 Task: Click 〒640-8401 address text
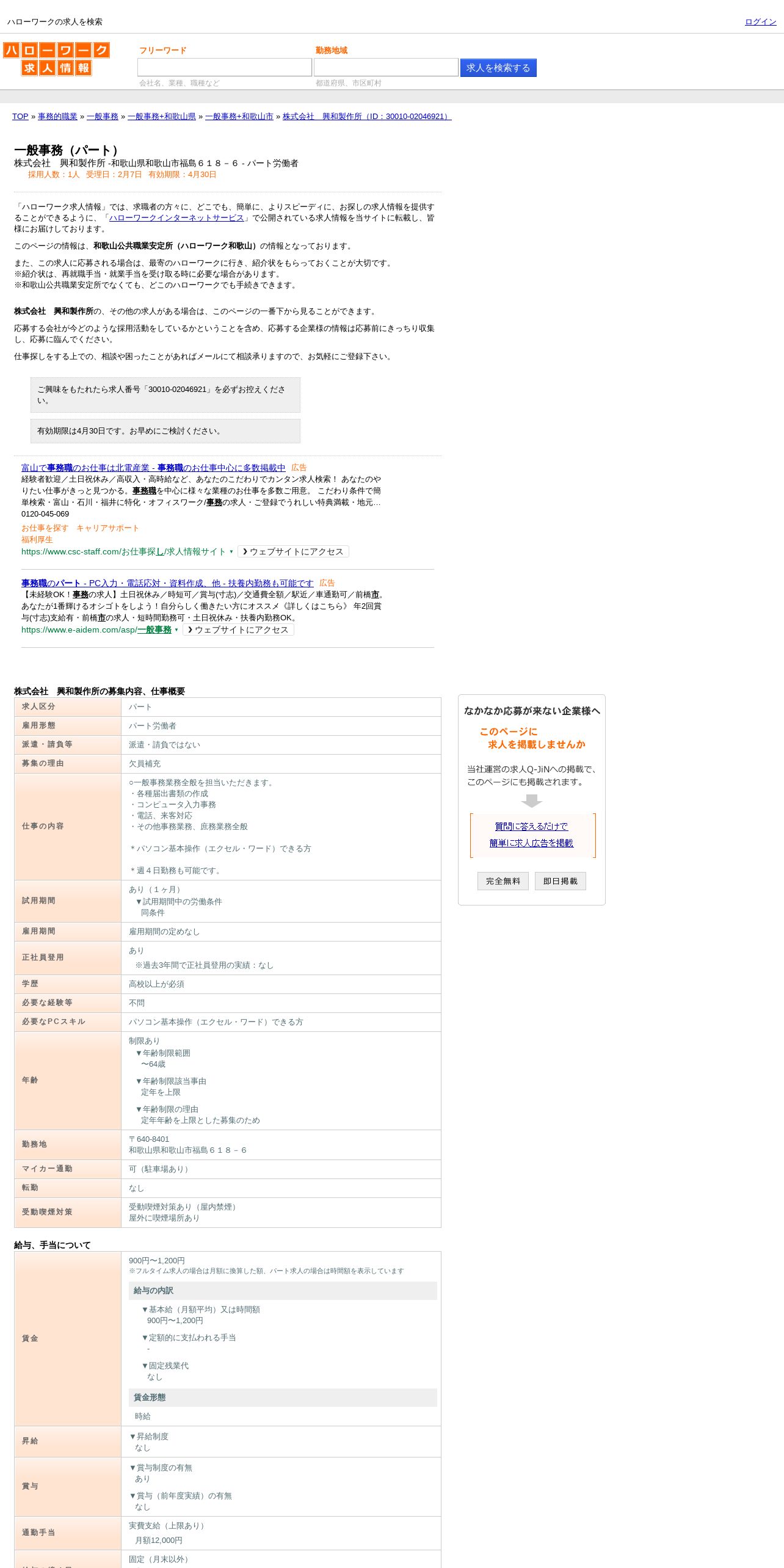(x=149, y=1139)
